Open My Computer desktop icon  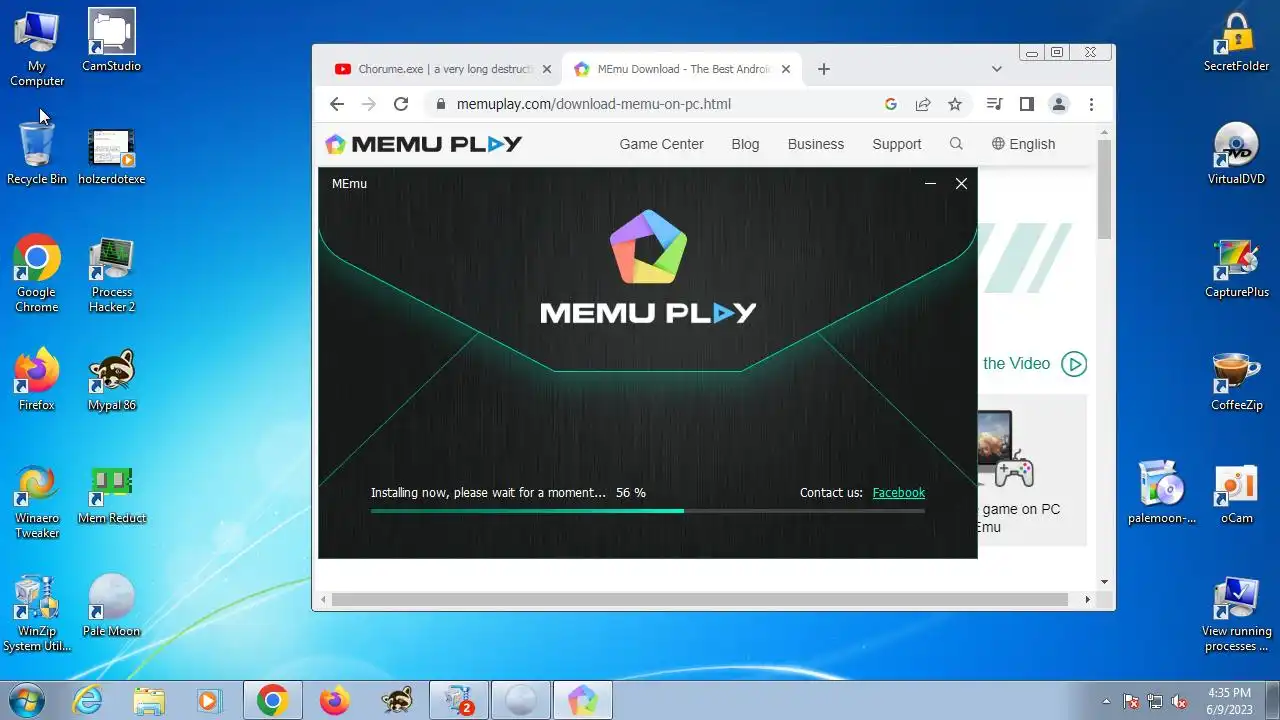pos(37,48)
